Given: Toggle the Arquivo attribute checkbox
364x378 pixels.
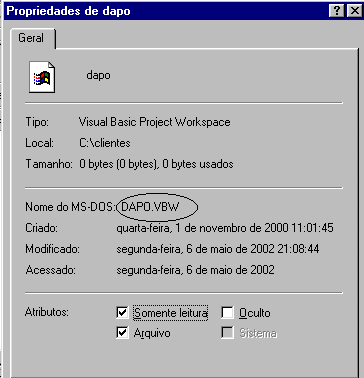Looking at the screenshot, I should (122, 333).
